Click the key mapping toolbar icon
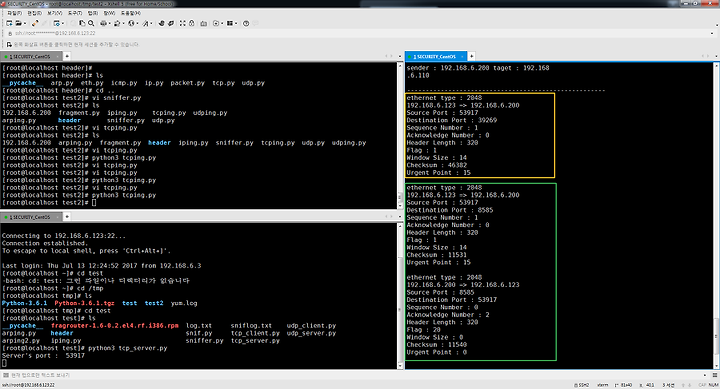Image resolution: width=720 pixels, height=389 pixels. (203, 23)
